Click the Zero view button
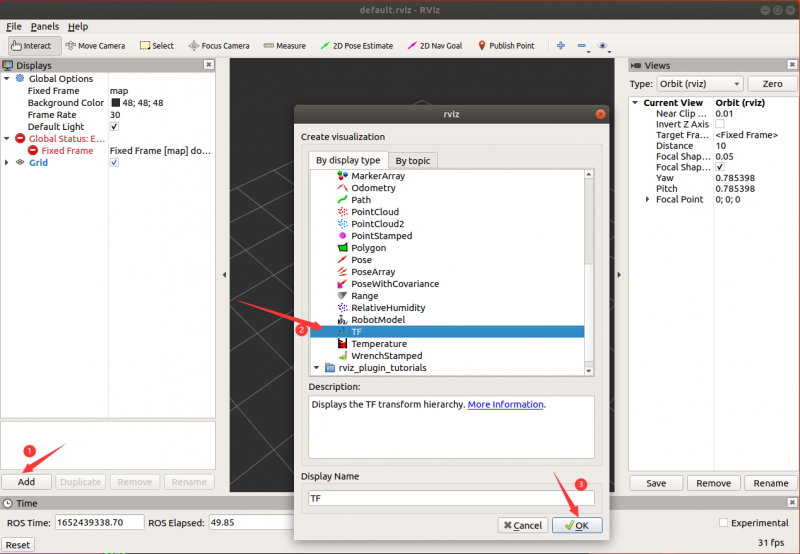 click(772, 84)
